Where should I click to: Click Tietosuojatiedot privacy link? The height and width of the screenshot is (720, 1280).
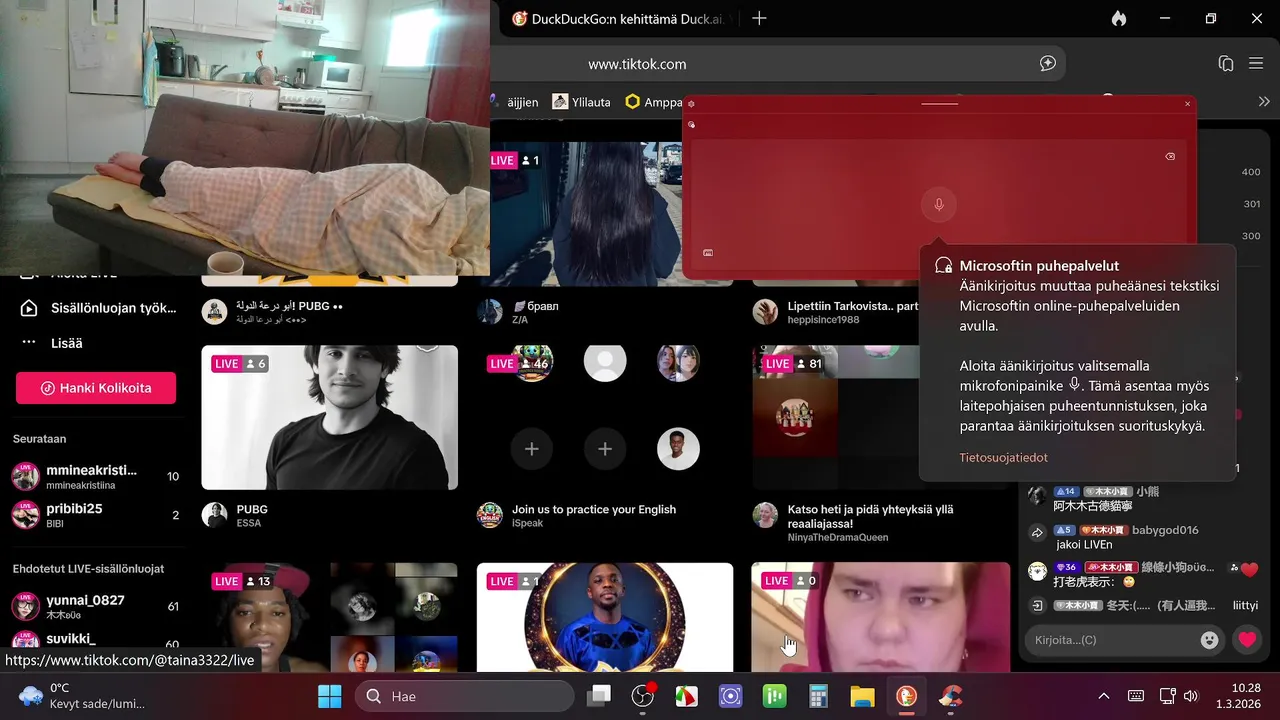pos(1003,457)
